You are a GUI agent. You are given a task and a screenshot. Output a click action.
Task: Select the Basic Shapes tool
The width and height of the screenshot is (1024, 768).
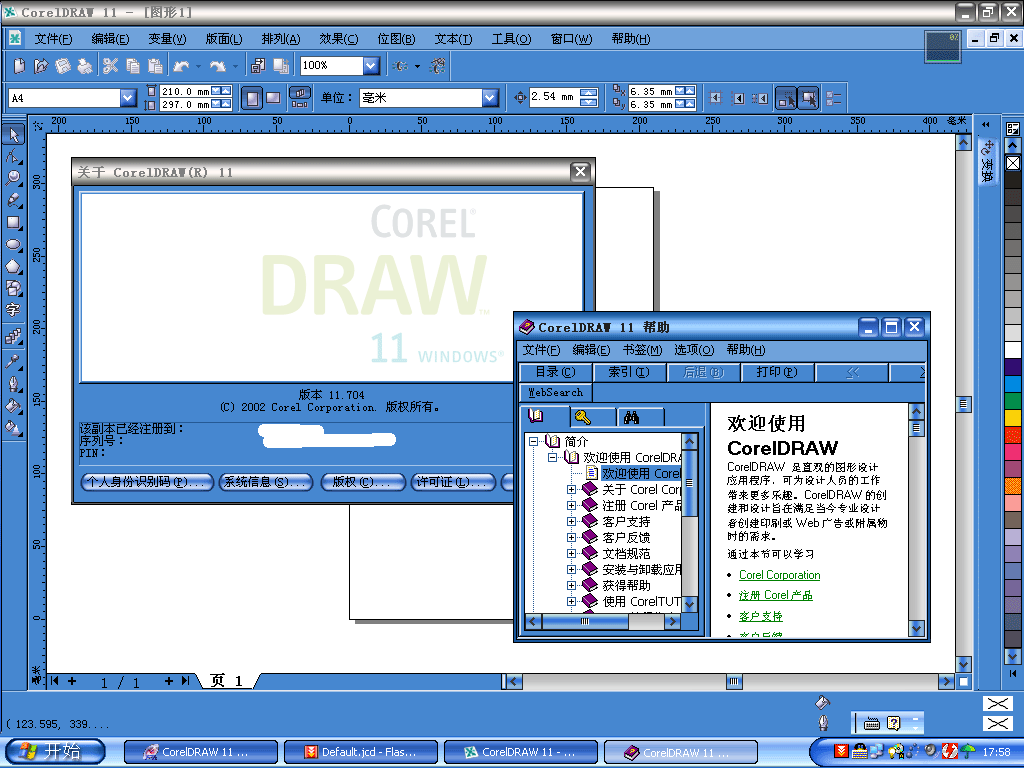coord(14,288)
